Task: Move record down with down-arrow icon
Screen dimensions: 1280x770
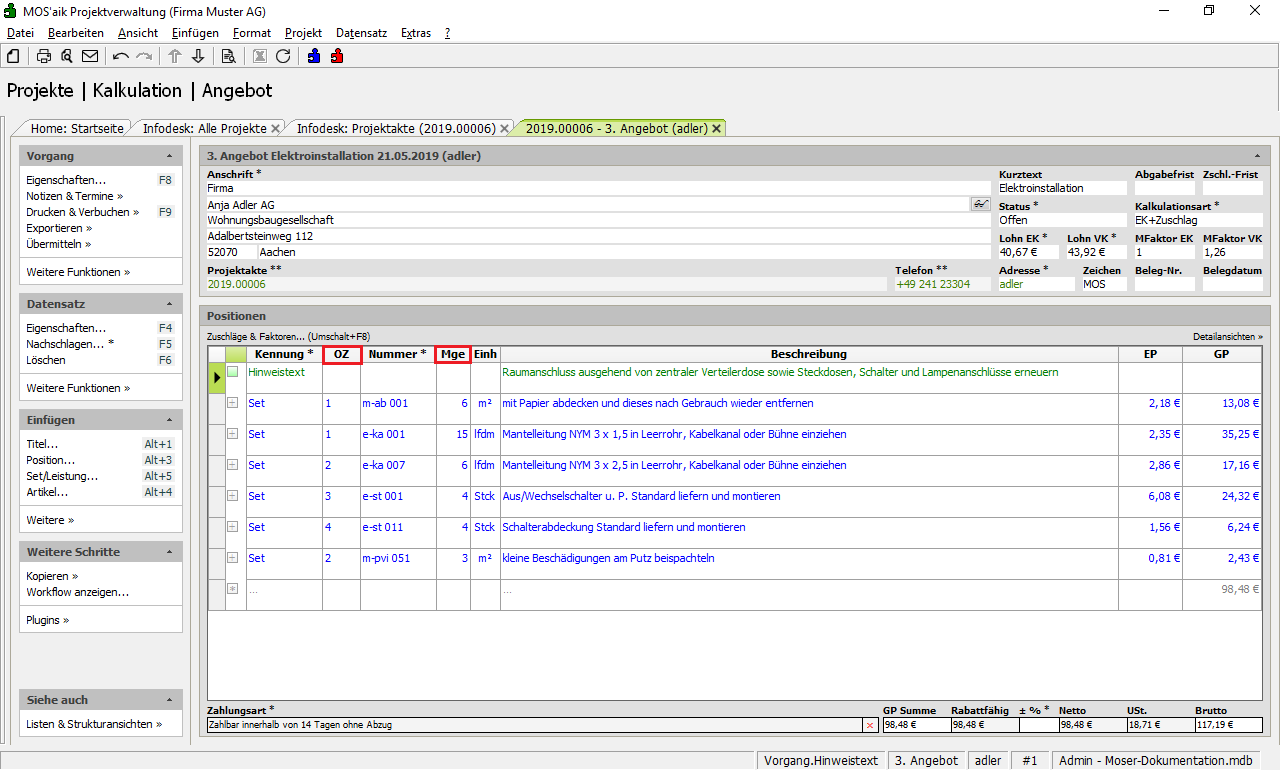Action: pyautogui.click(x=198, y=56)
